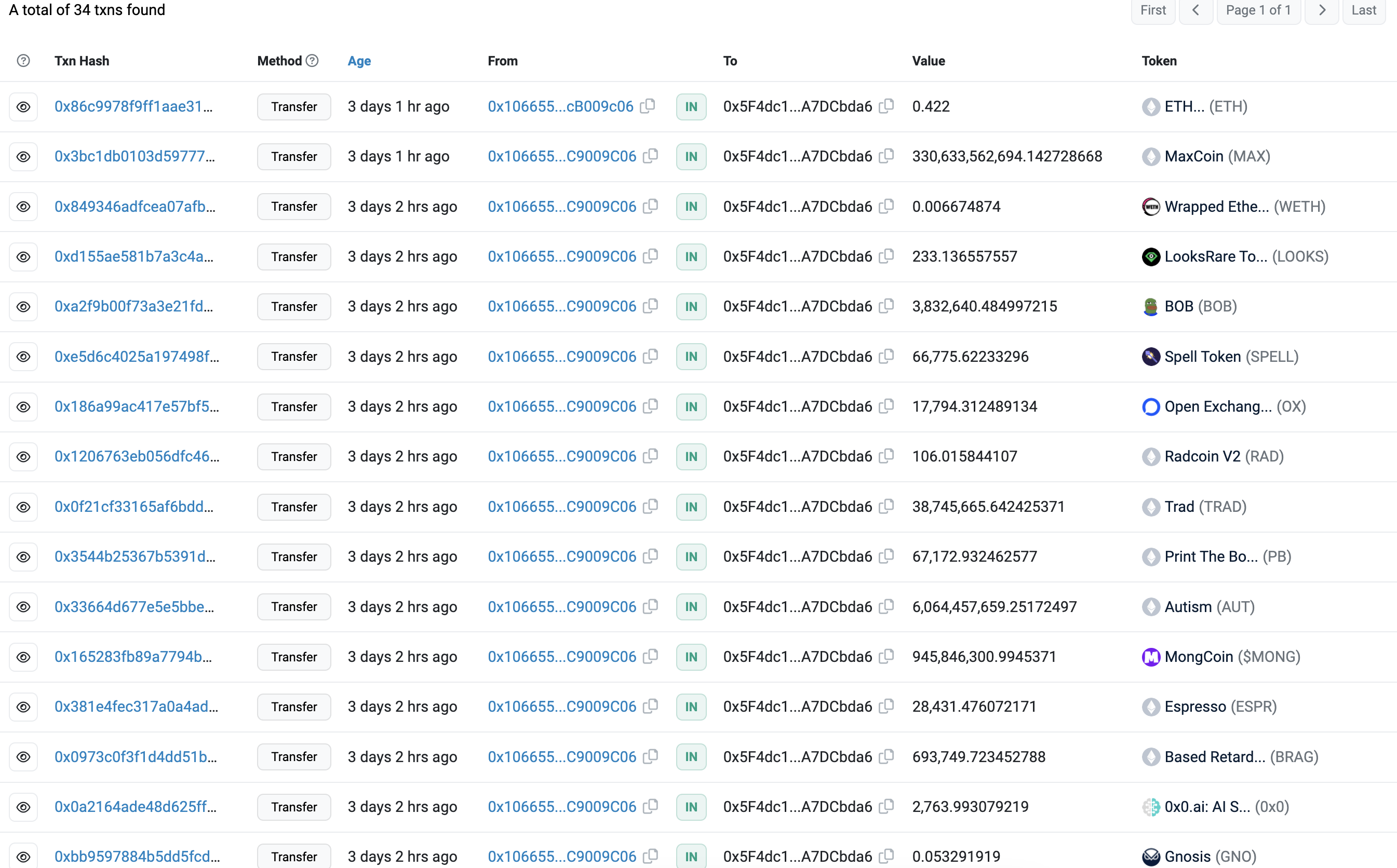Copy To address in MaxCoin row

click(x=886, y=156)
